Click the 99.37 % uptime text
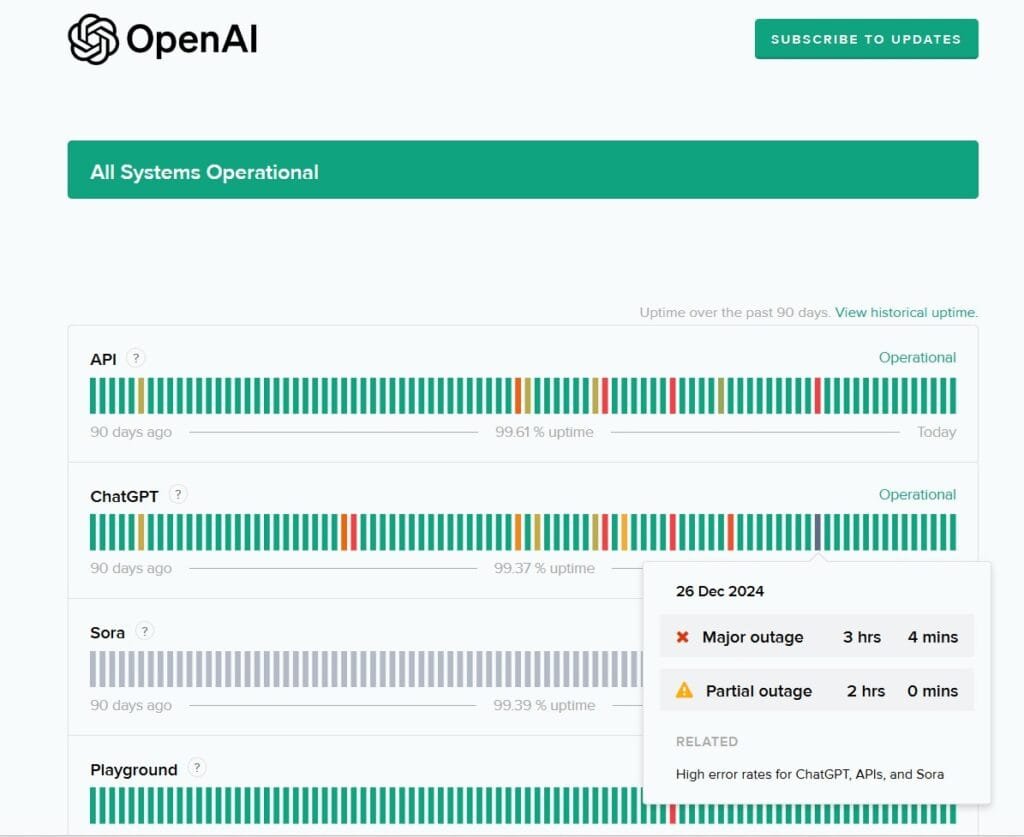Screen dimensions: 1024x837 pyautogui.click(x=544, y=569)
